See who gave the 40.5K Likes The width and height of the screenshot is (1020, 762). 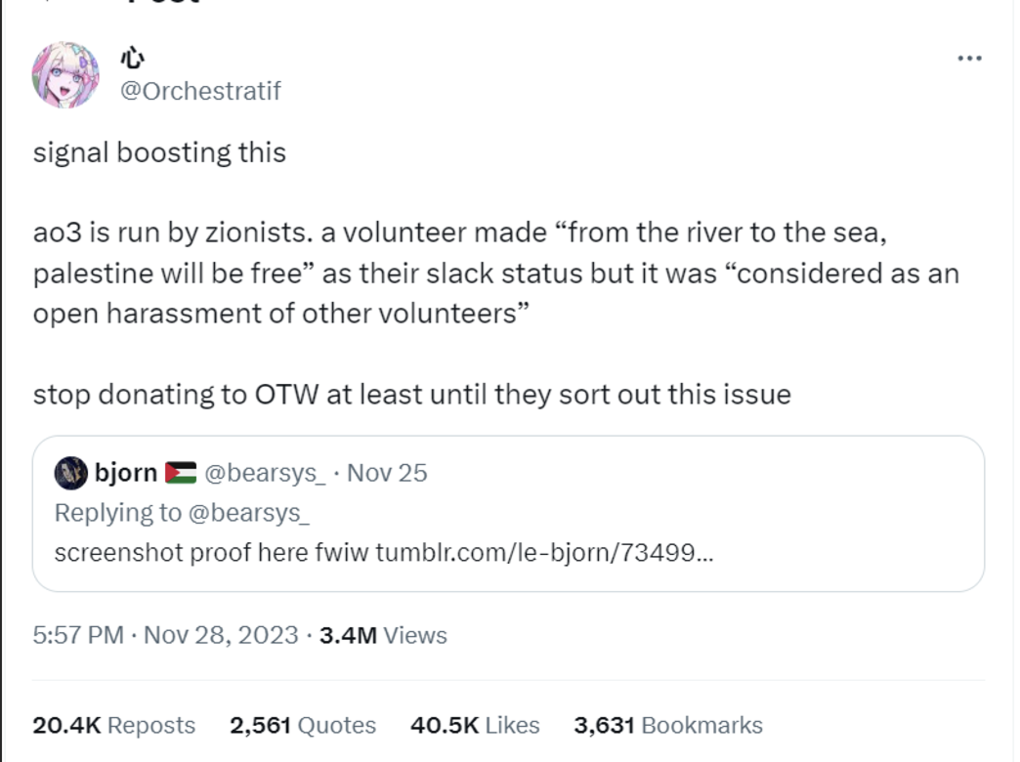(474, 725)
